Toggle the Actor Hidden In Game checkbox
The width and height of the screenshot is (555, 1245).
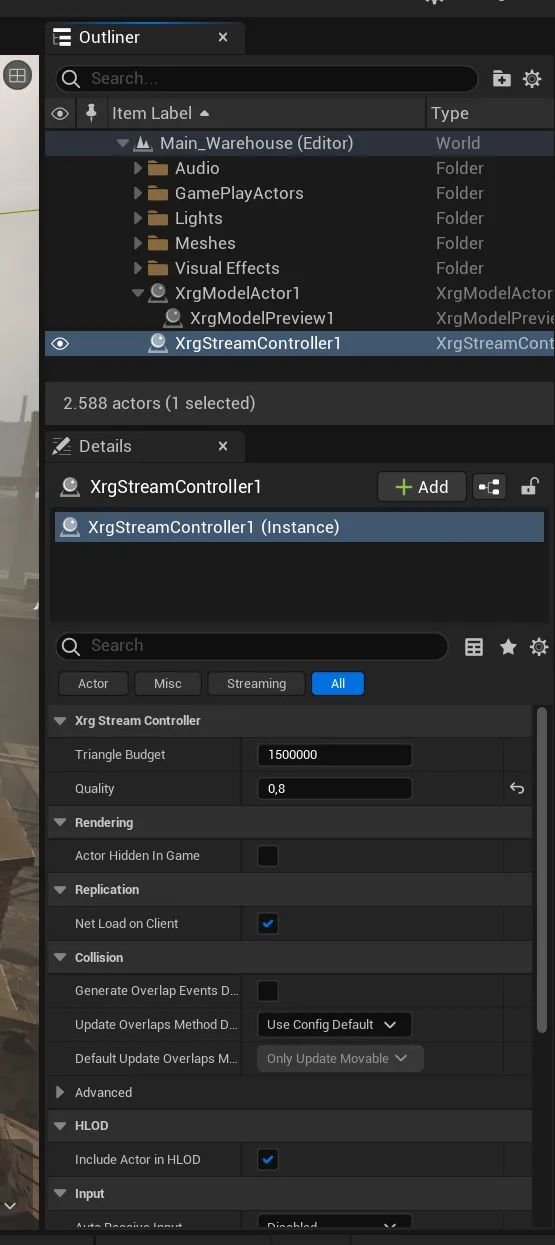(268, 856)
